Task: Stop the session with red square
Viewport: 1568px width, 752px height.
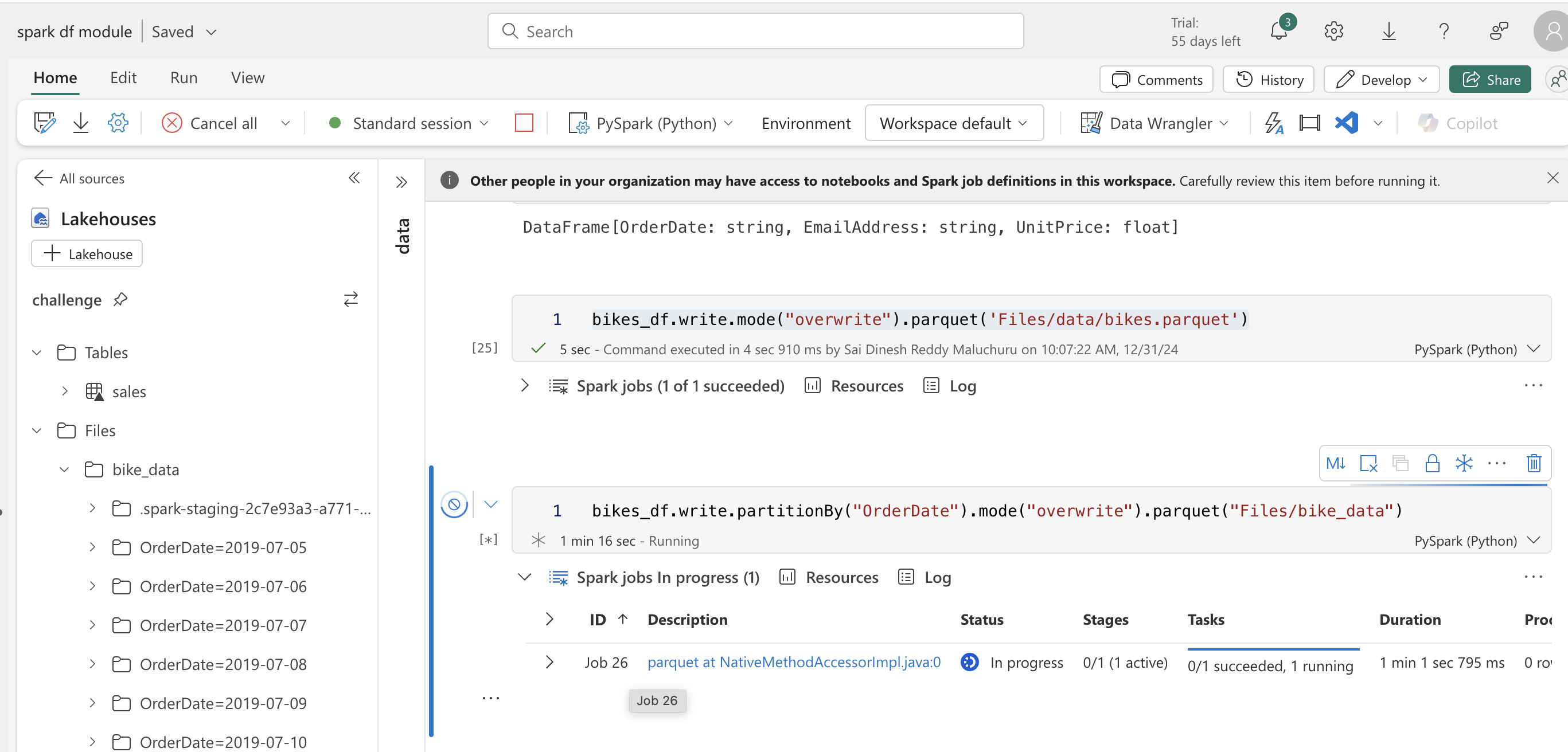Action: pyautogui.click(x=524, y=123)
